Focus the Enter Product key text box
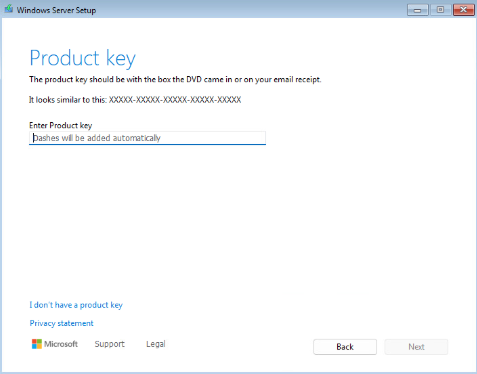Image resolution: width=477 pixels, height=374 pixels. 147,138
